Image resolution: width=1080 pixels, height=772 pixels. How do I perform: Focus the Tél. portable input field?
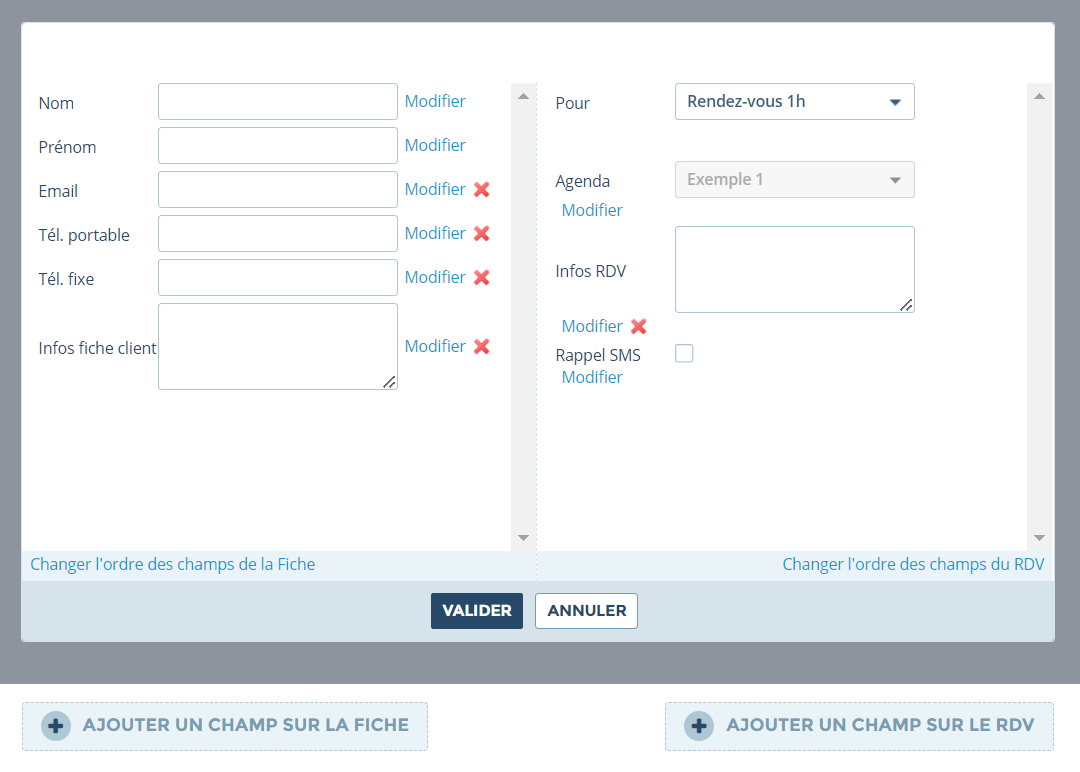point(278,233)
